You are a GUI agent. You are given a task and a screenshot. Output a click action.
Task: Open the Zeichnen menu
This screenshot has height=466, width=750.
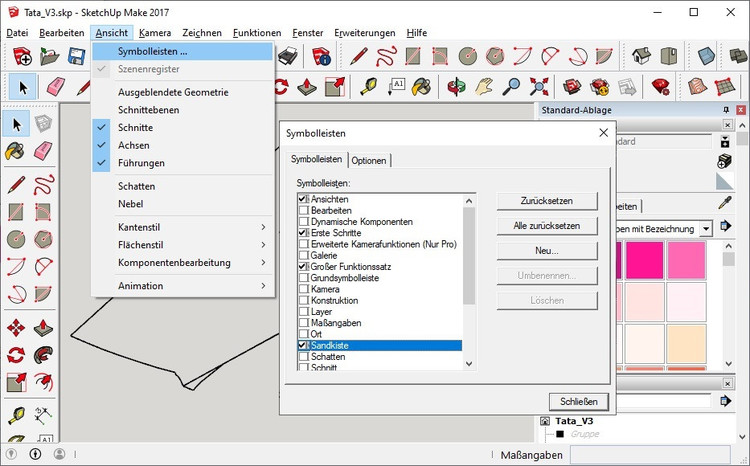(202, 33)
